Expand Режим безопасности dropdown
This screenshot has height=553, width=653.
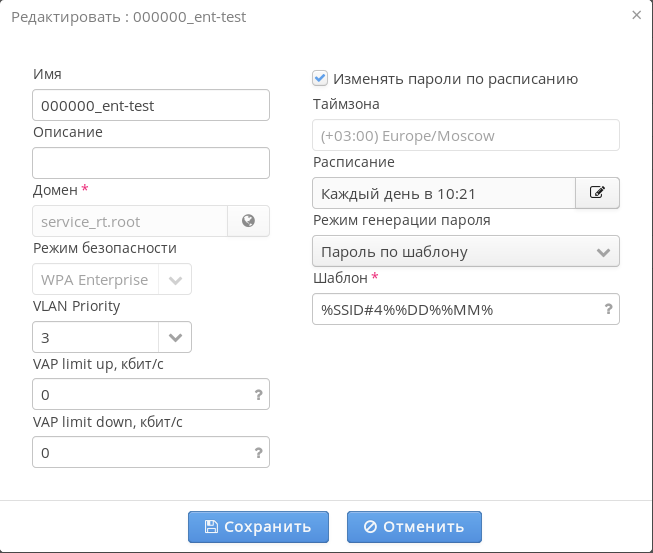175,280
